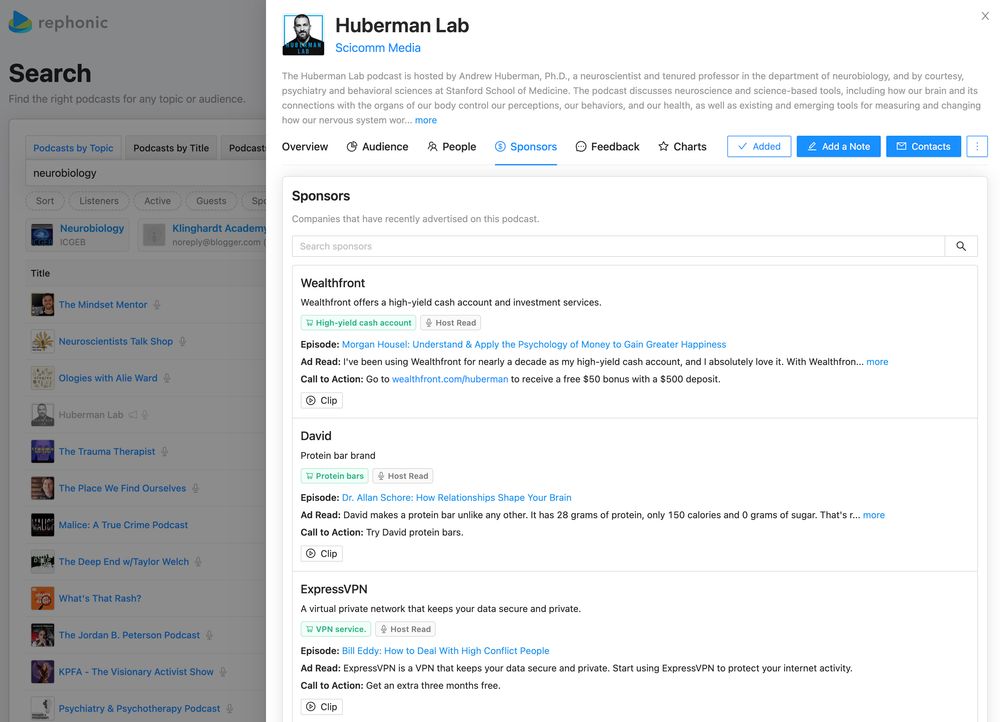Click the Huberman Lab podcast cover art
The height and width of the screenshot is (722, 1000).
point(303,34)
